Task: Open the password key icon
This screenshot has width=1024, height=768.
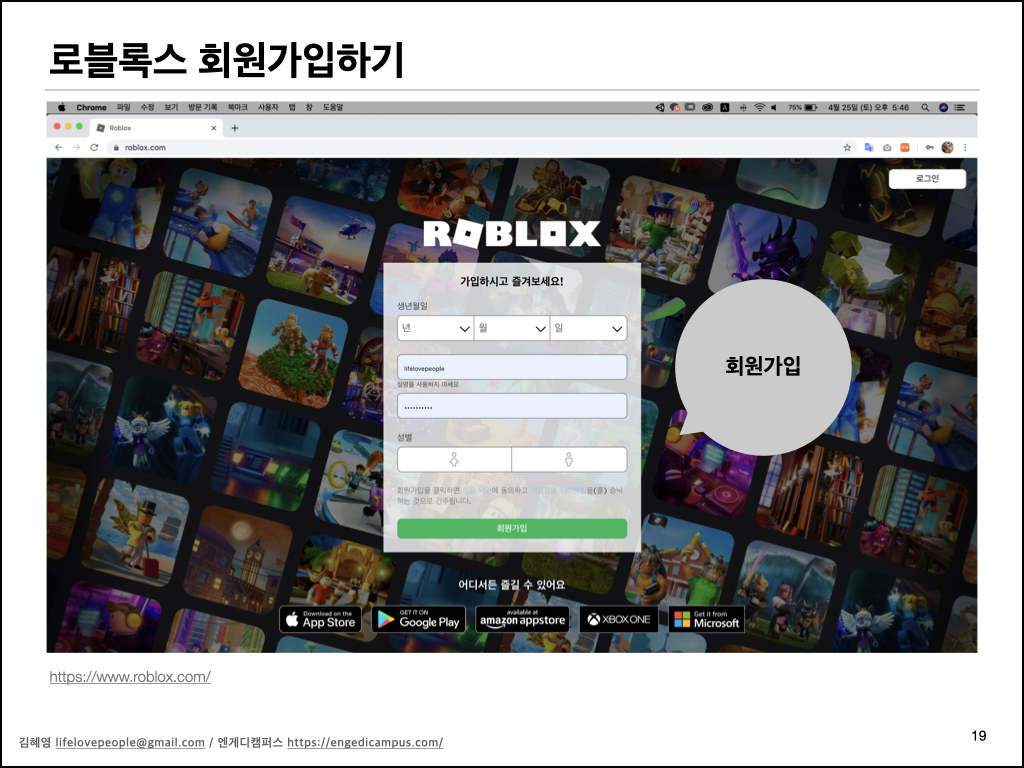Action: pyautogui.click(x=929, y=148)
